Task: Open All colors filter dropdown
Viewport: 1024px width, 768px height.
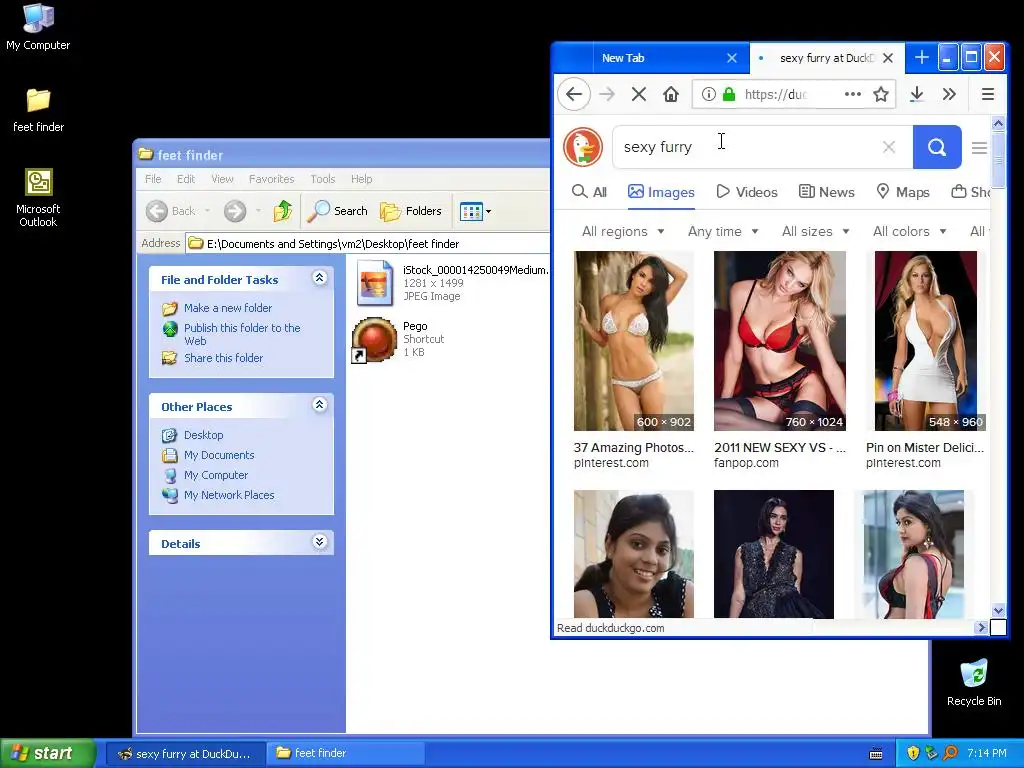Action: point(910,231)
